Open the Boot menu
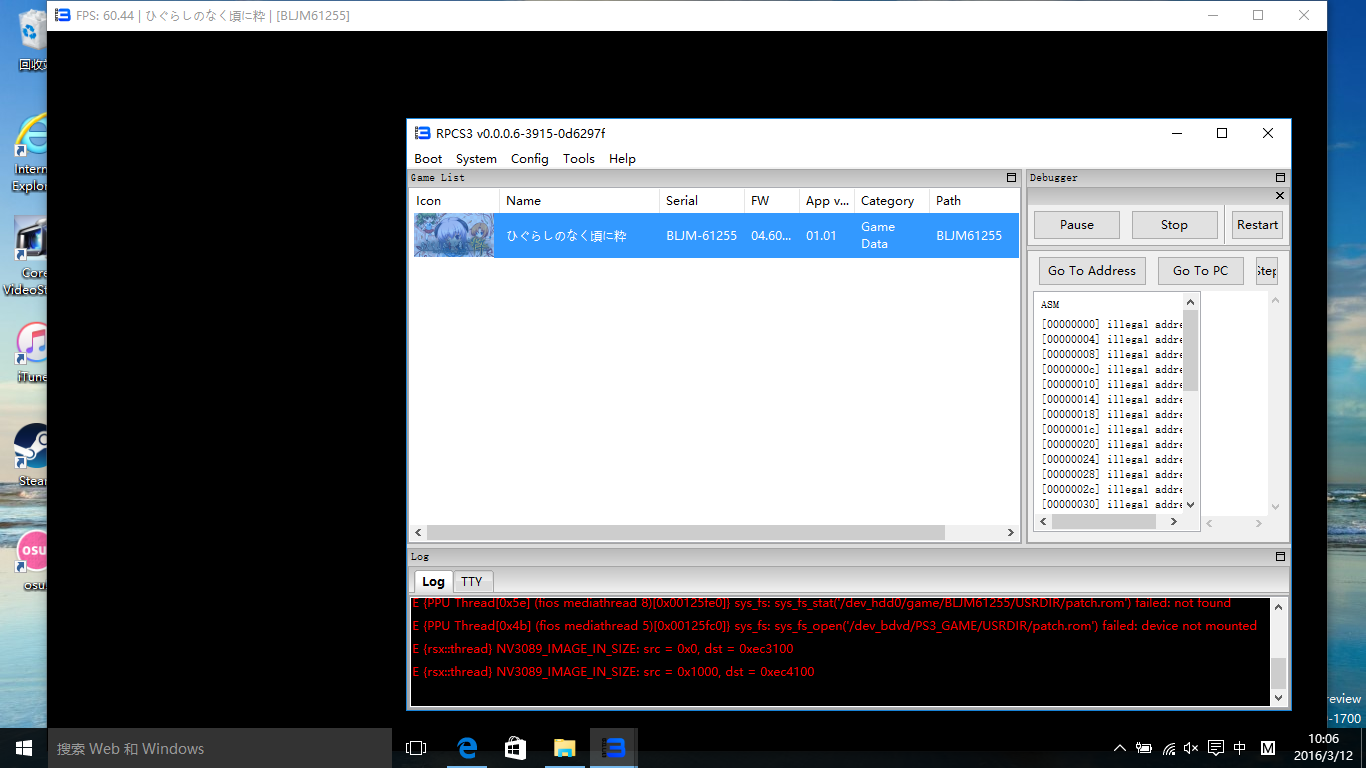The height and width of the screenshot is (768, 1366). (x=428, y=159)
